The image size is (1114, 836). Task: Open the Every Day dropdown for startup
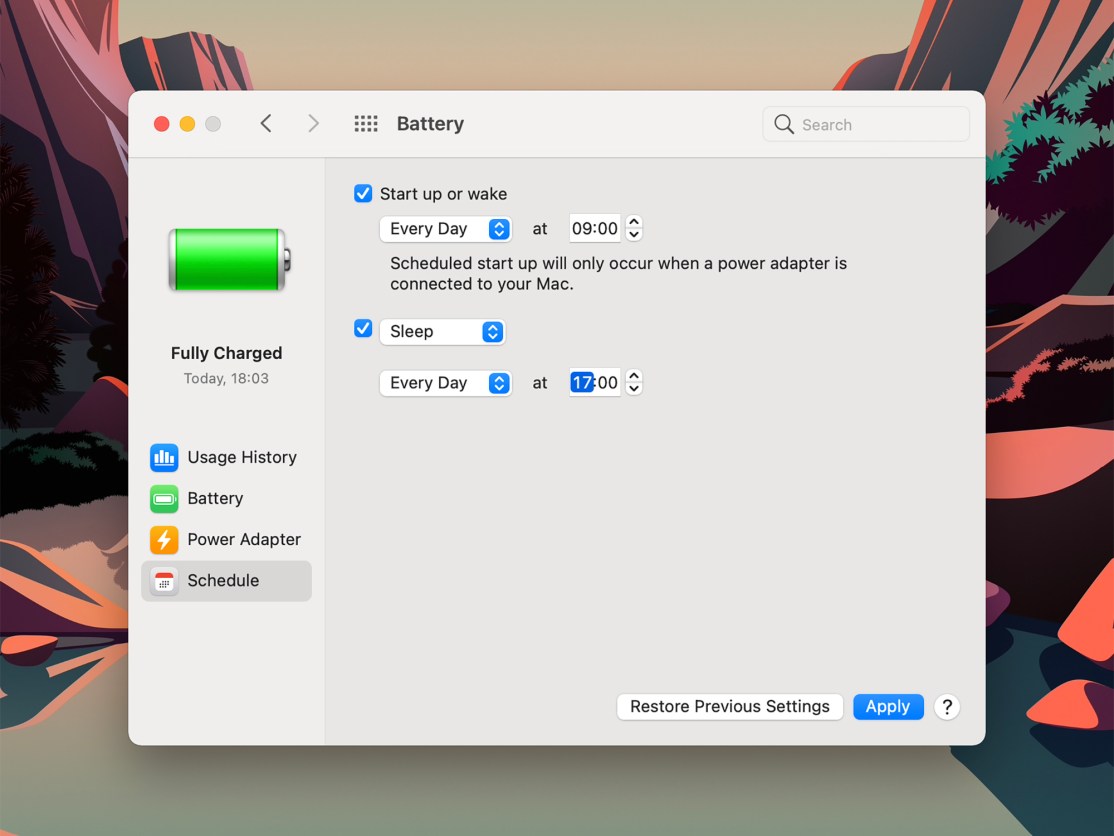(446, 229)
